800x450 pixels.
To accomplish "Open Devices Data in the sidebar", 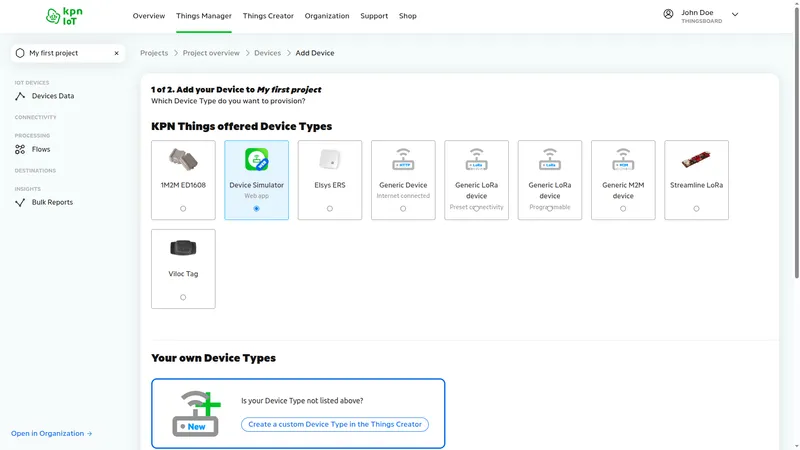I will click(53, 96).
